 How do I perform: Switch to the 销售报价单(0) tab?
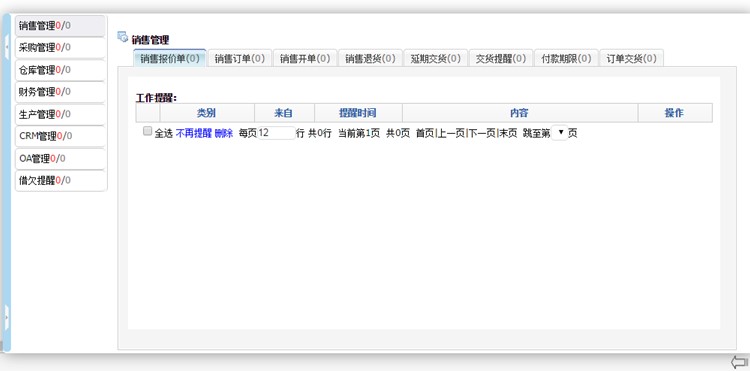click(x=170, y=58)
